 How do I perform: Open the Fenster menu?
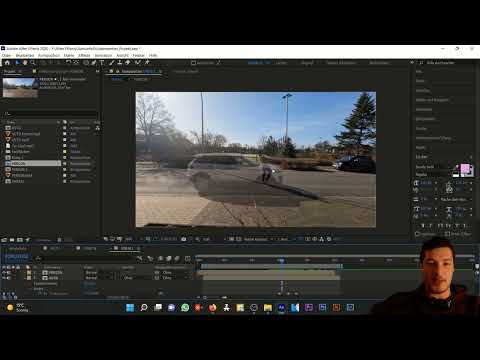tap(138, 55)
